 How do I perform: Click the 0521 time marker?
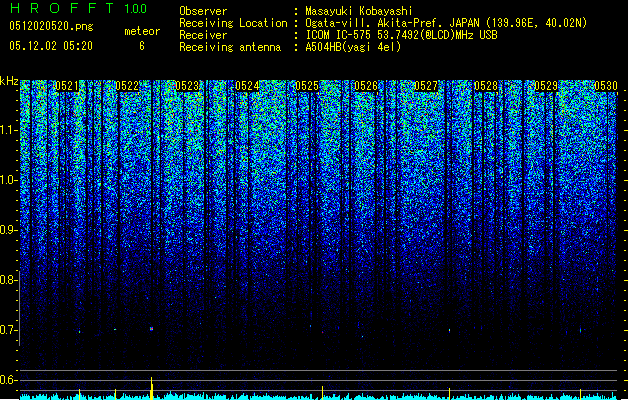point(67,86)
